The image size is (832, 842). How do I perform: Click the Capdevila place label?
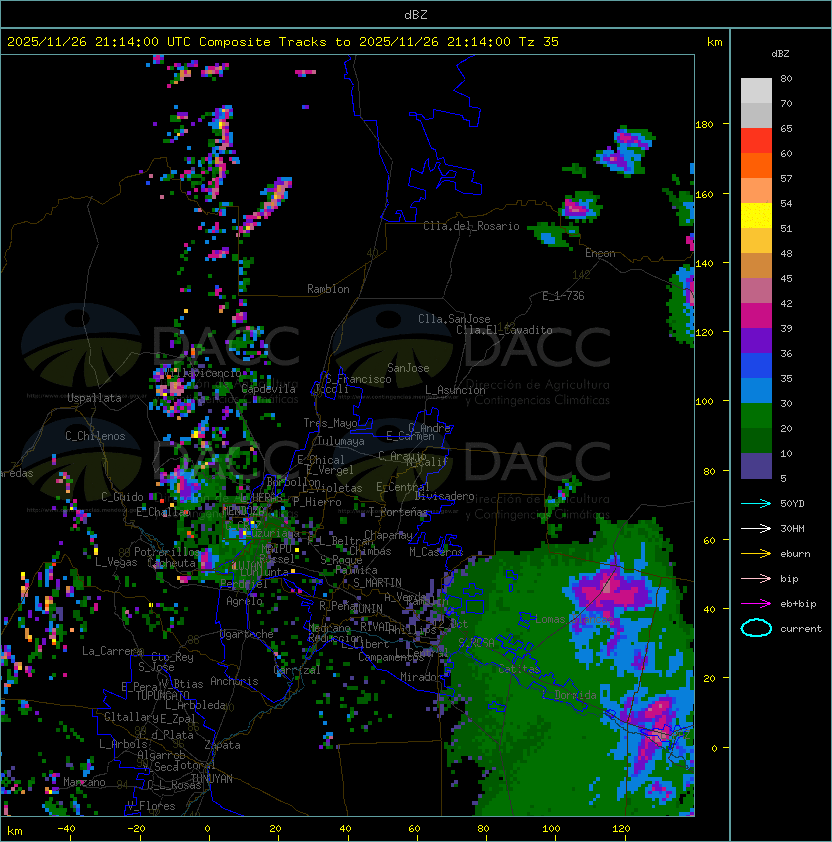(x=268, y=389)
